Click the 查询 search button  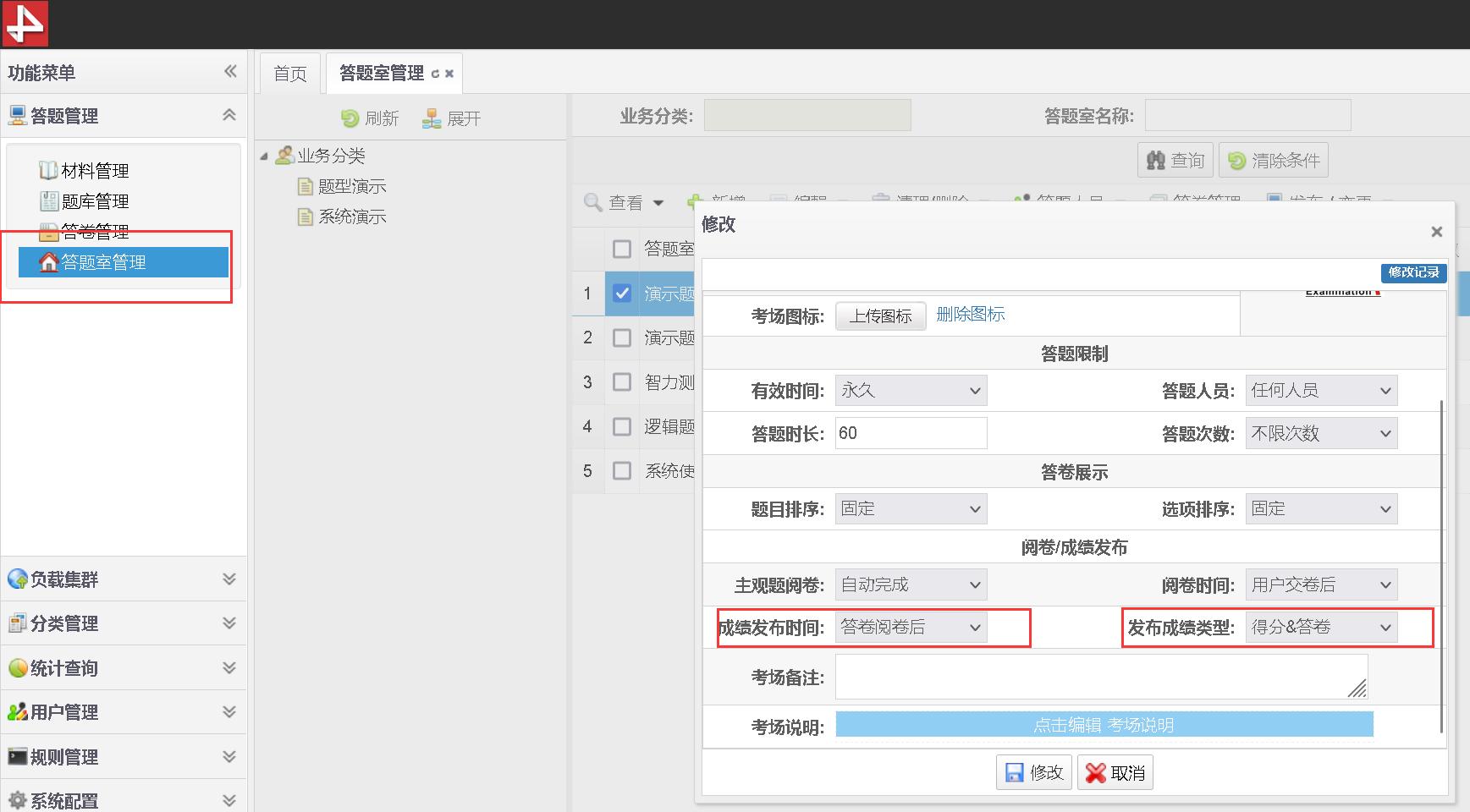[1175, 160]
